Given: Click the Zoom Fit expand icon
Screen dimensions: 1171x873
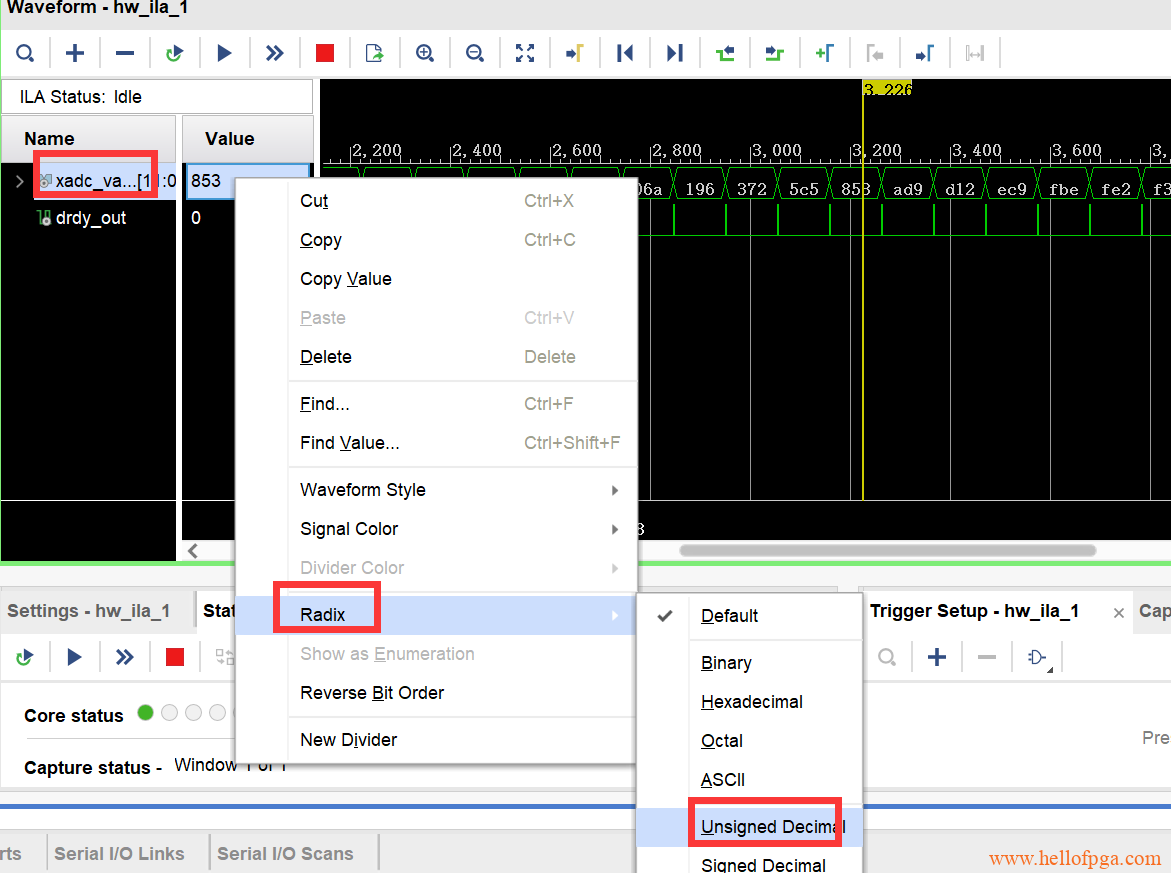Looking at the screenshot, I should (525, 54).
